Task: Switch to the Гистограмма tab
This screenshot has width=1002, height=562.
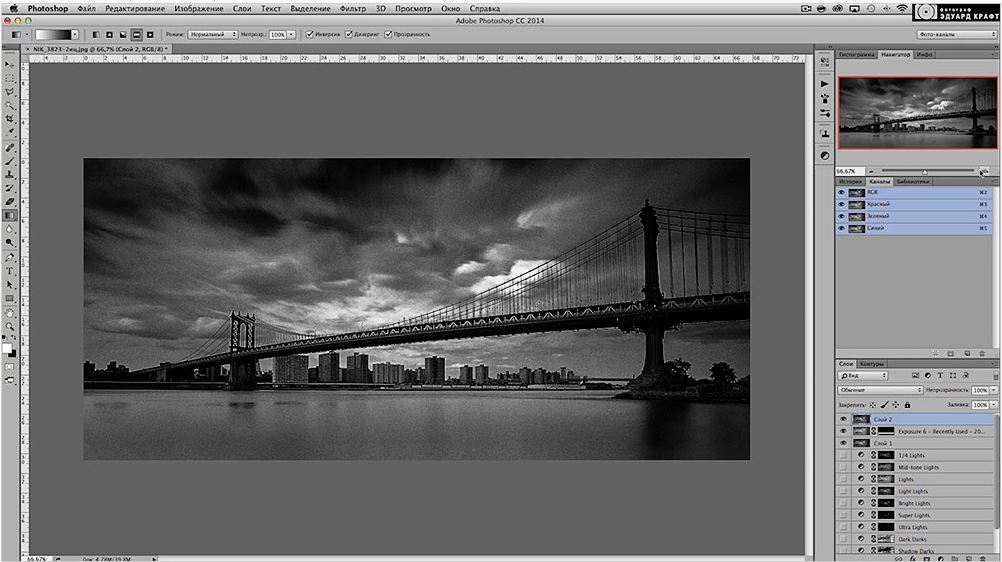Action: pyautogui.click(x=856, y=54)
